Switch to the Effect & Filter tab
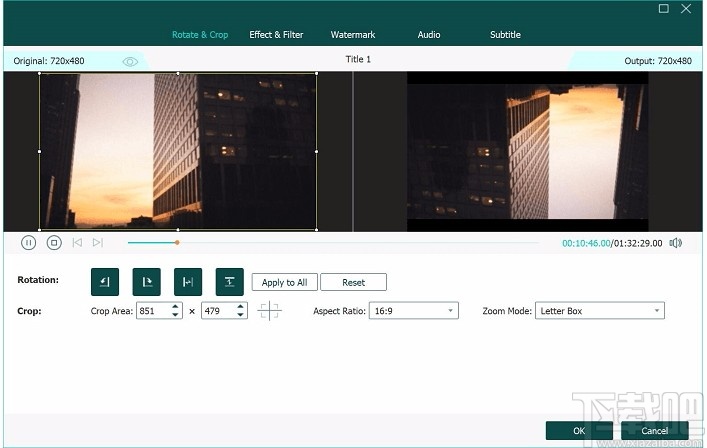Image resolution: width=707 pixels, height=448 pixels. tap(276, 35)
